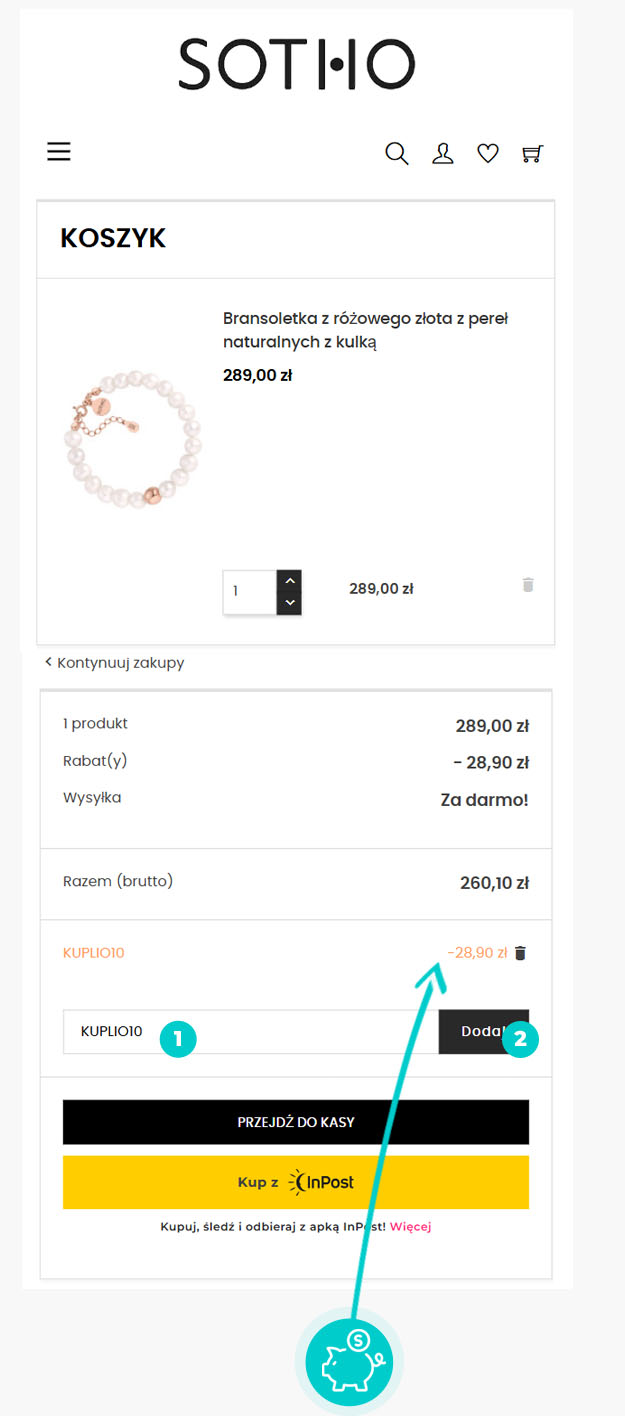Screen dimensions: 625x1416
Task: Go back via Kontynuuj zakupy link
Action: coord(115,663)
